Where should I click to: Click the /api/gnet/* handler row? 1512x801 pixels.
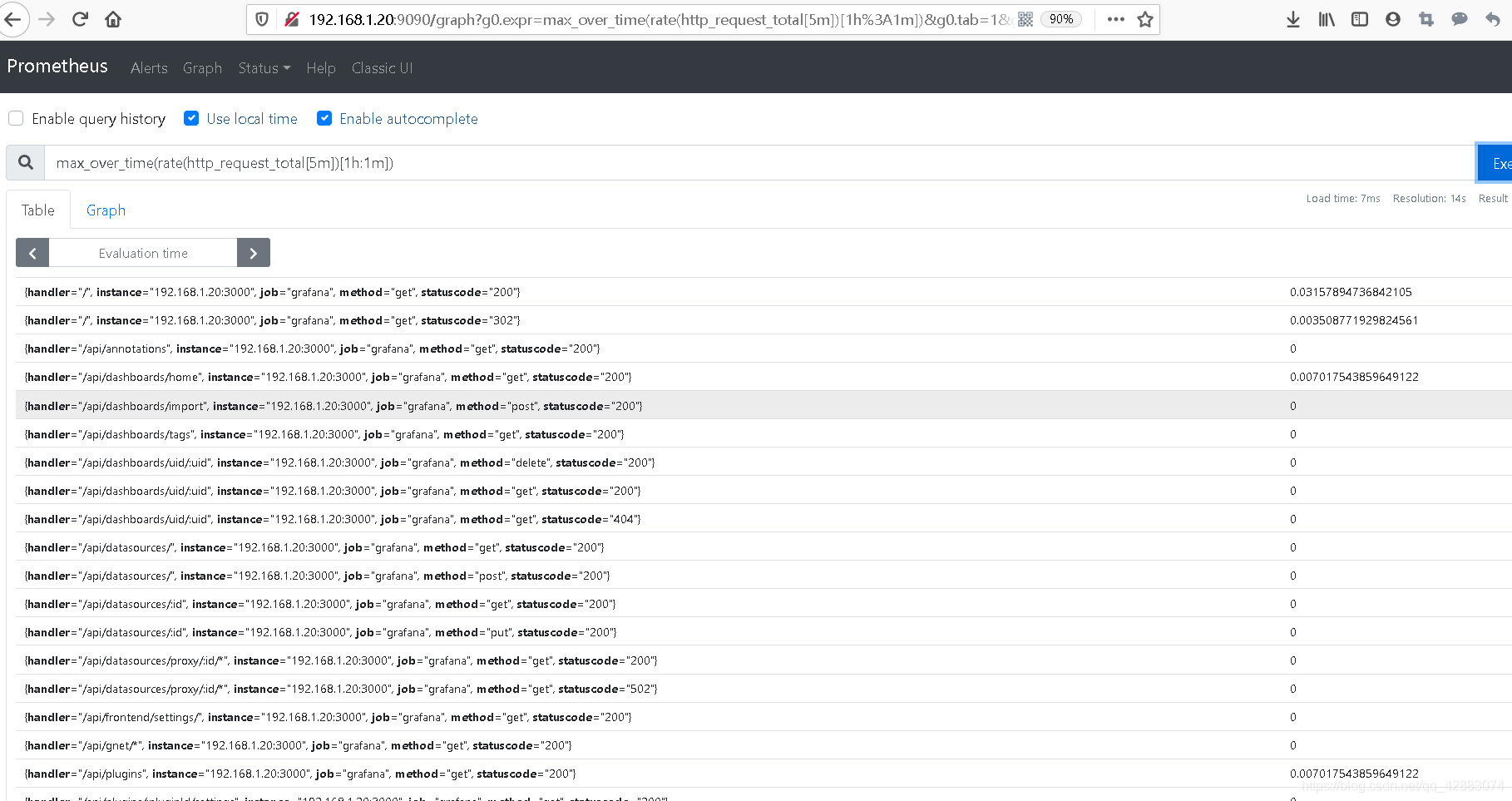pos(763,745)
